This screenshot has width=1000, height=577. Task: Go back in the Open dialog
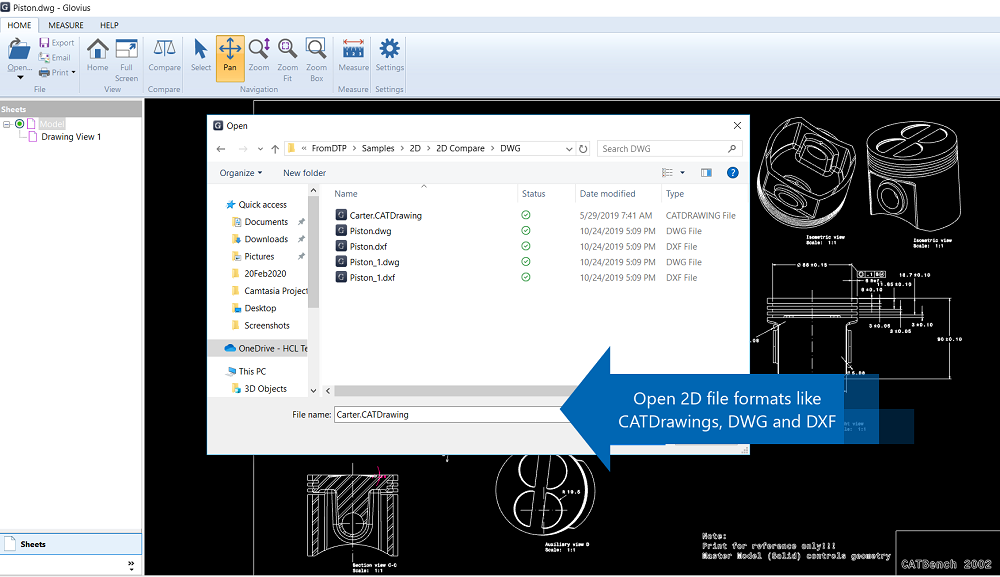(x=221, y=149)
